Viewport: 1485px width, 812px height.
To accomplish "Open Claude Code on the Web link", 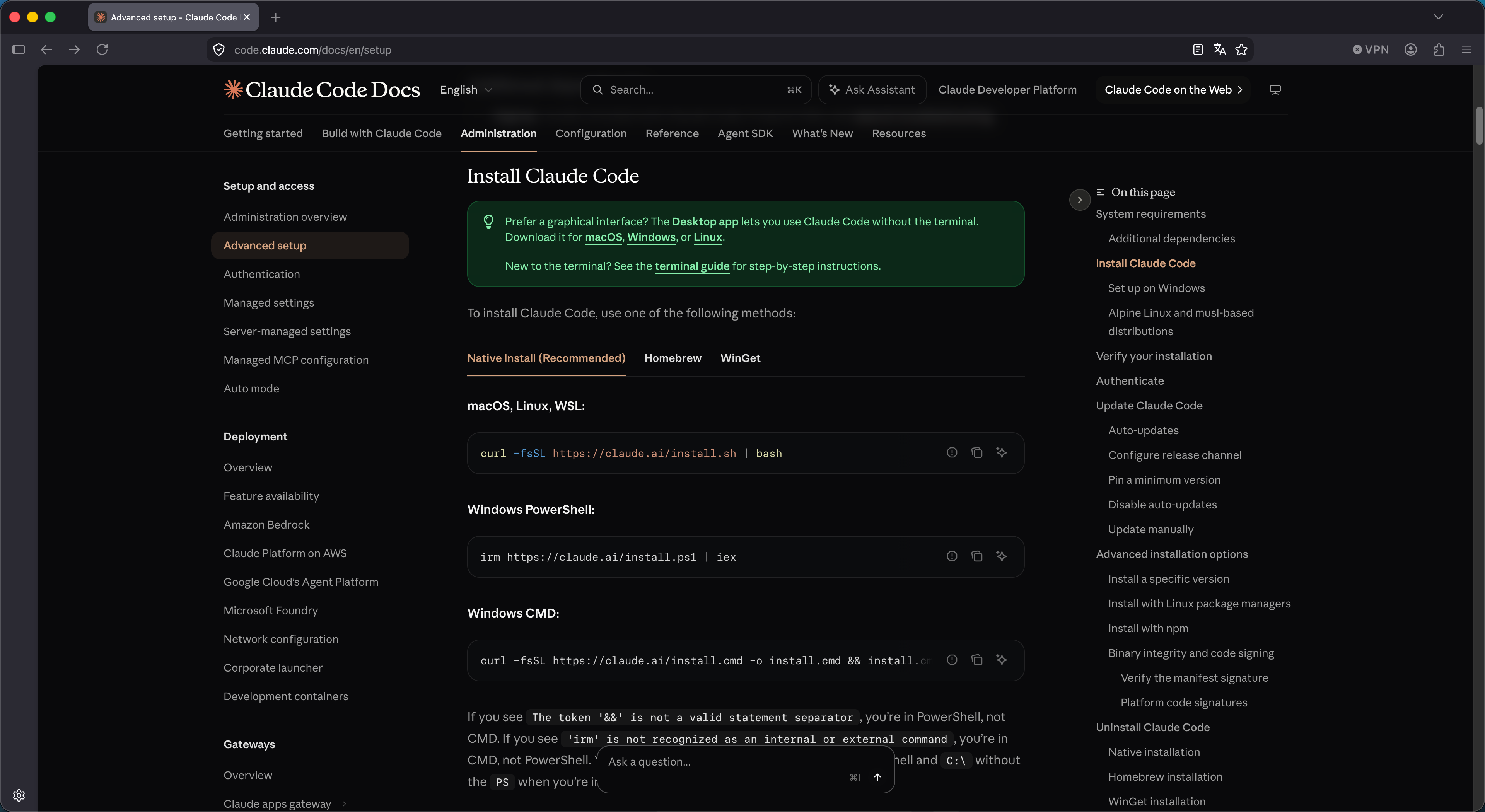I will 1173,89.
